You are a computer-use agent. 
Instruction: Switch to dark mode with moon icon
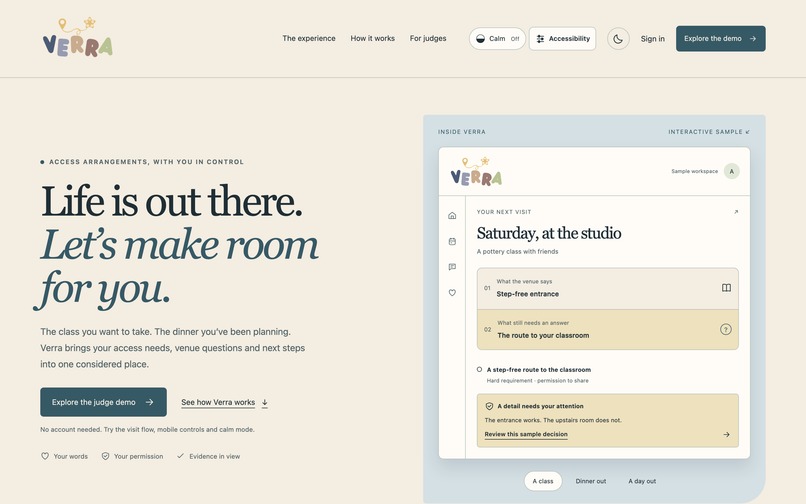(618, 39)
